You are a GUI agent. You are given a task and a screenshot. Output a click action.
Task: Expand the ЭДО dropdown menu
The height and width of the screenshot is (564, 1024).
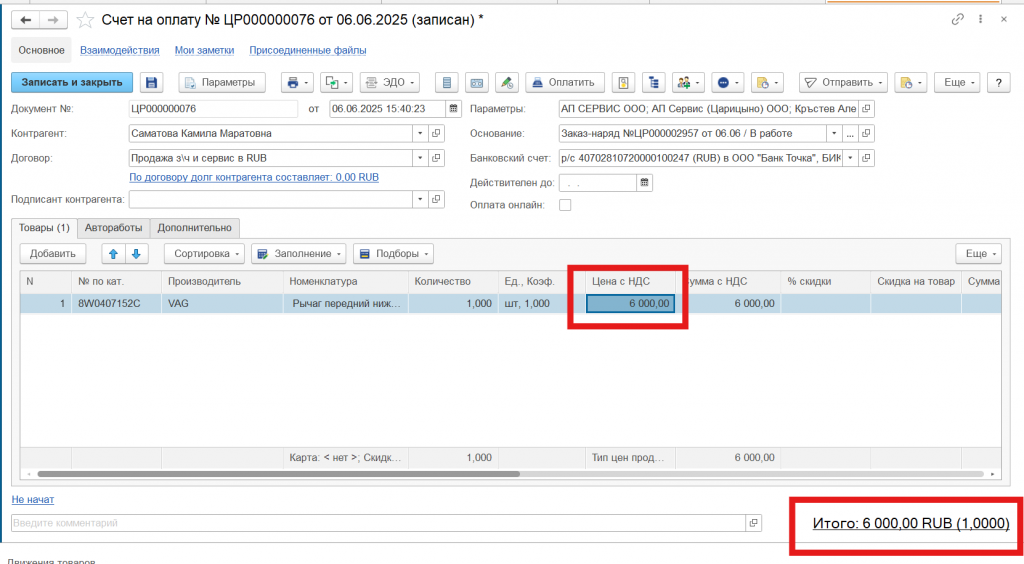[x=389, y=82]
